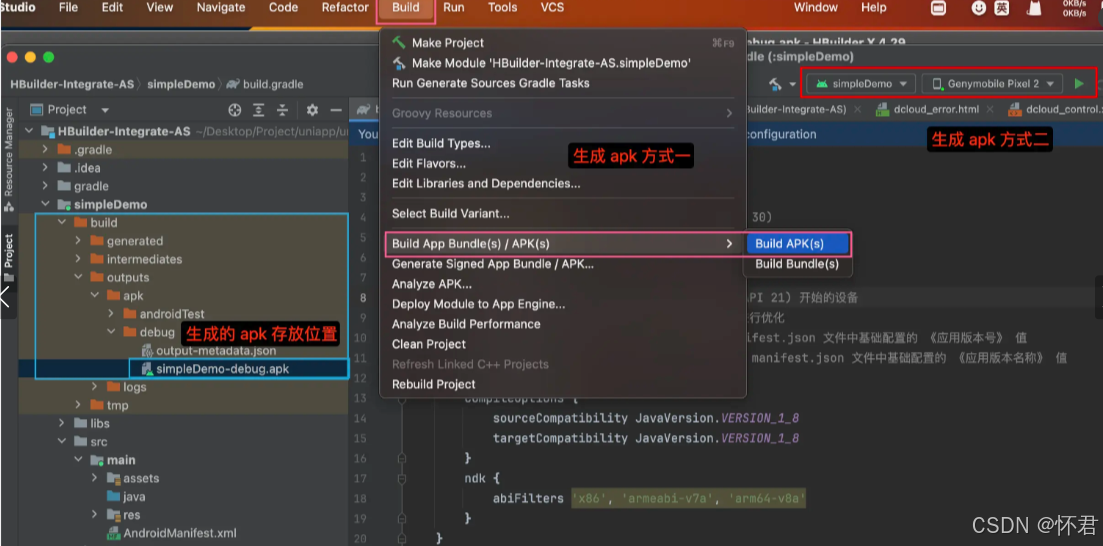Image resolution: width=1103 pixels, height=546 pixels.
Task: Hide the Project panel with minus icon
Action: click(336, 110)
